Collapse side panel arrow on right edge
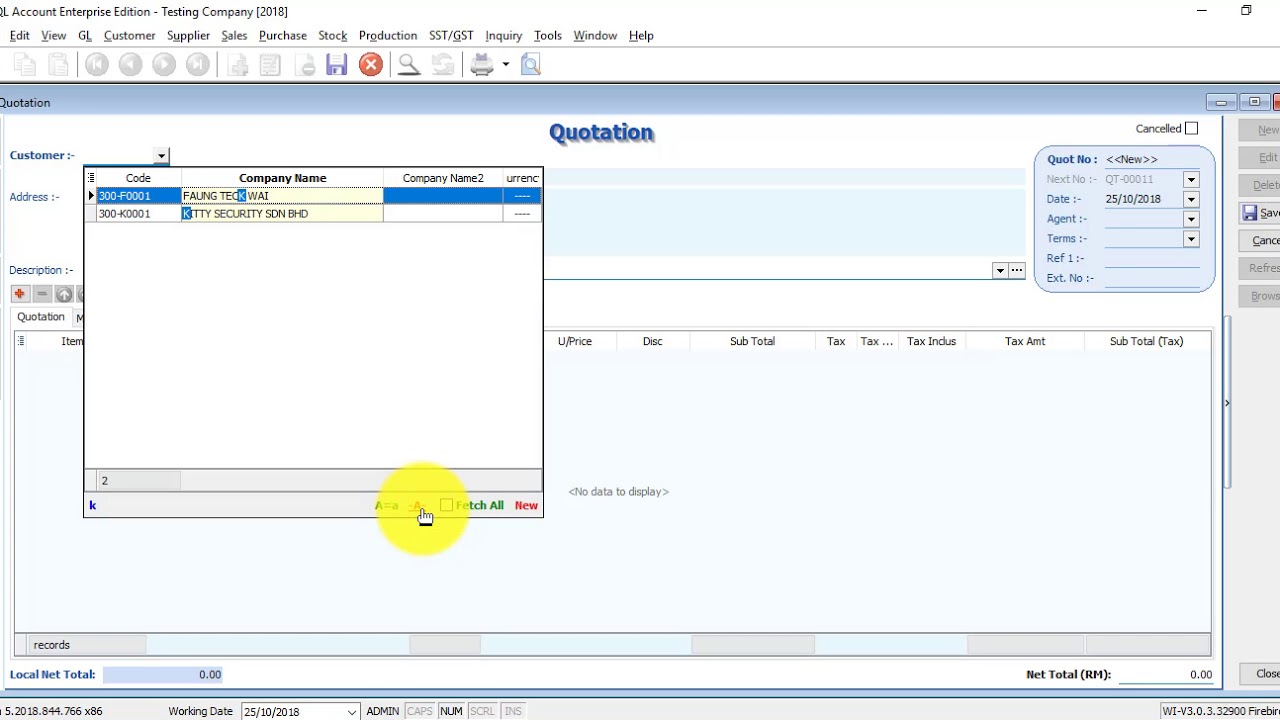The image size is (1280, 720). pos(1227,403)
